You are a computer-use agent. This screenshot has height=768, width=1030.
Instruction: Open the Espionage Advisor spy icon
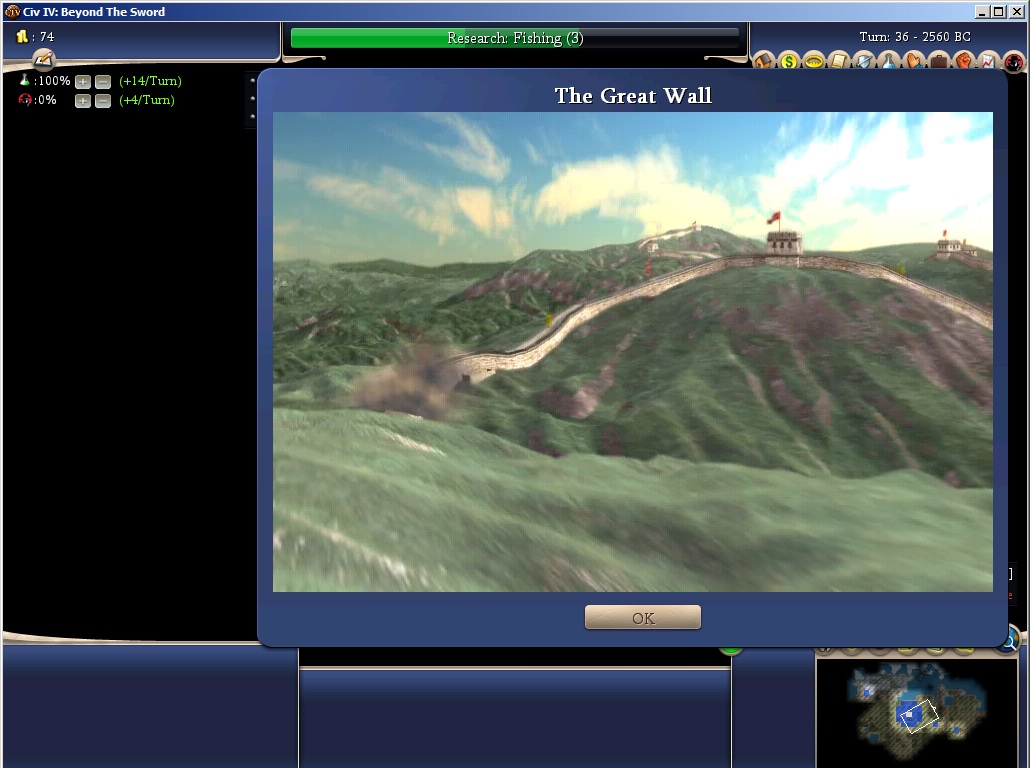pyautogui.click(x=1014, y=62)
